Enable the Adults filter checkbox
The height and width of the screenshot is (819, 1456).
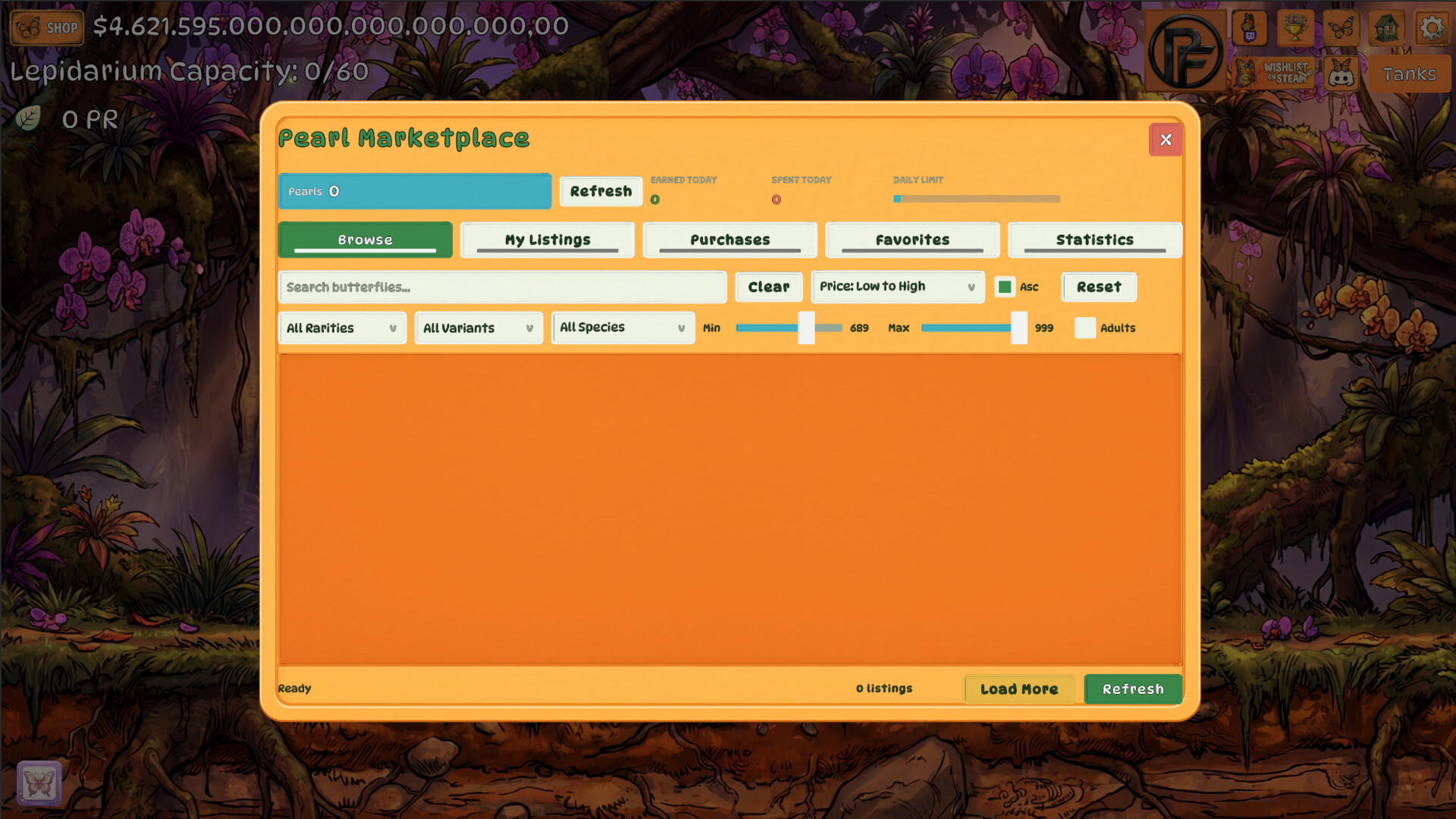[1085, 328]
